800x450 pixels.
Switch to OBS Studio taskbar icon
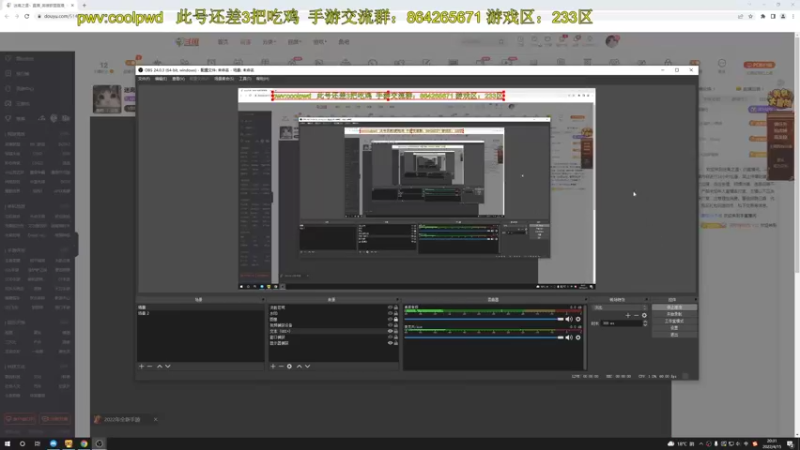(99, 444)
